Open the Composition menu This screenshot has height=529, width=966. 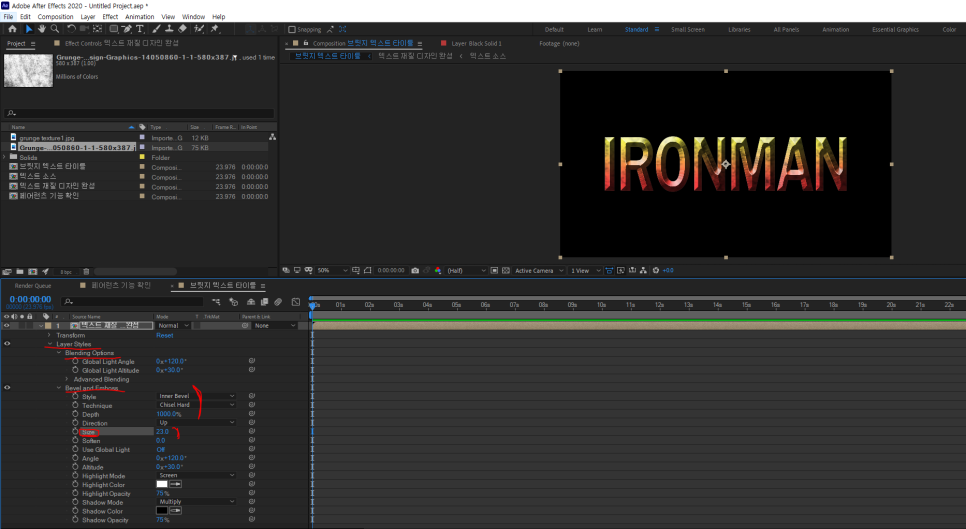tap(55, 17)
